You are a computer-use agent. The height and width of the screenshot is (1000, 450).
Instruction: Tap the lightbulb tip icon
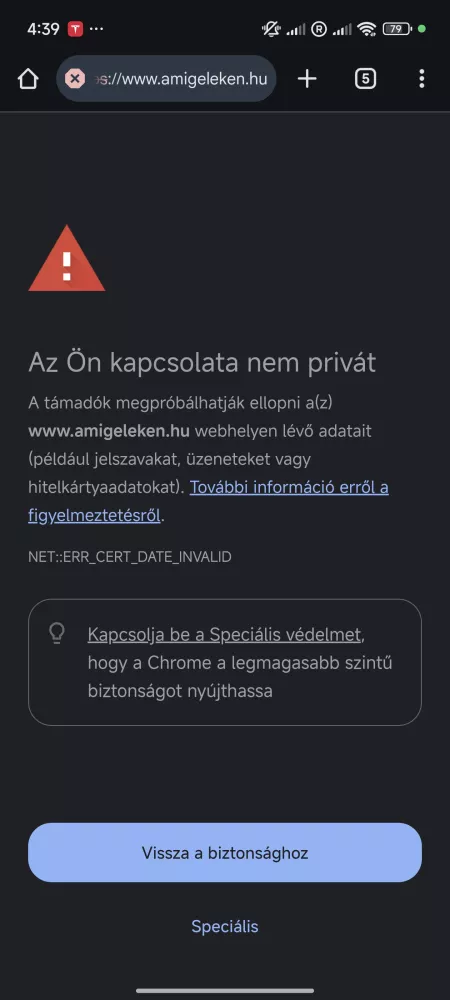[x=57, y=633]
